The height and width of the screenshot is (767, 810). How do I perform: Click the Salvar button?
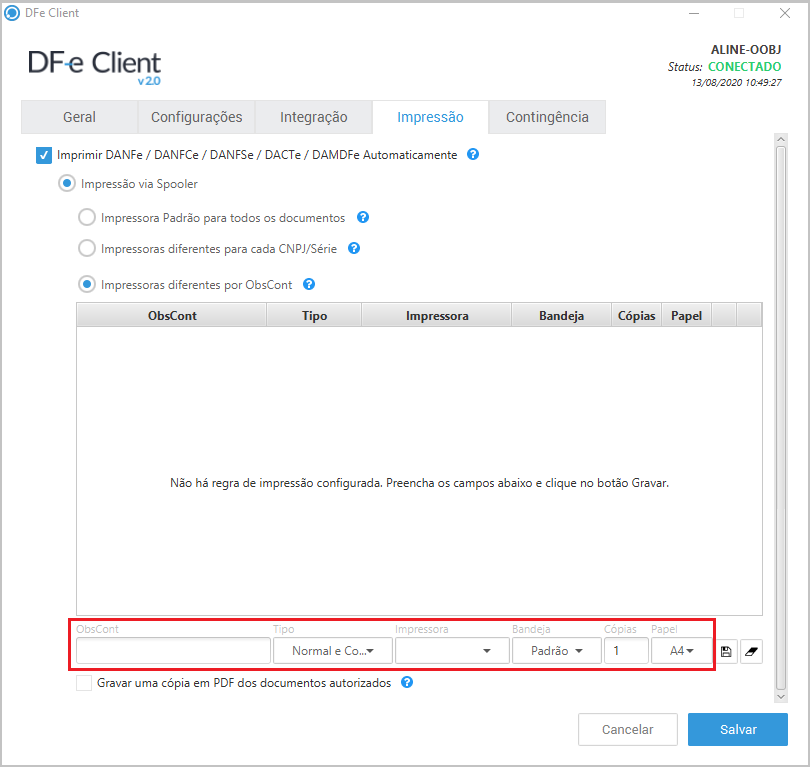pos(738,729)
